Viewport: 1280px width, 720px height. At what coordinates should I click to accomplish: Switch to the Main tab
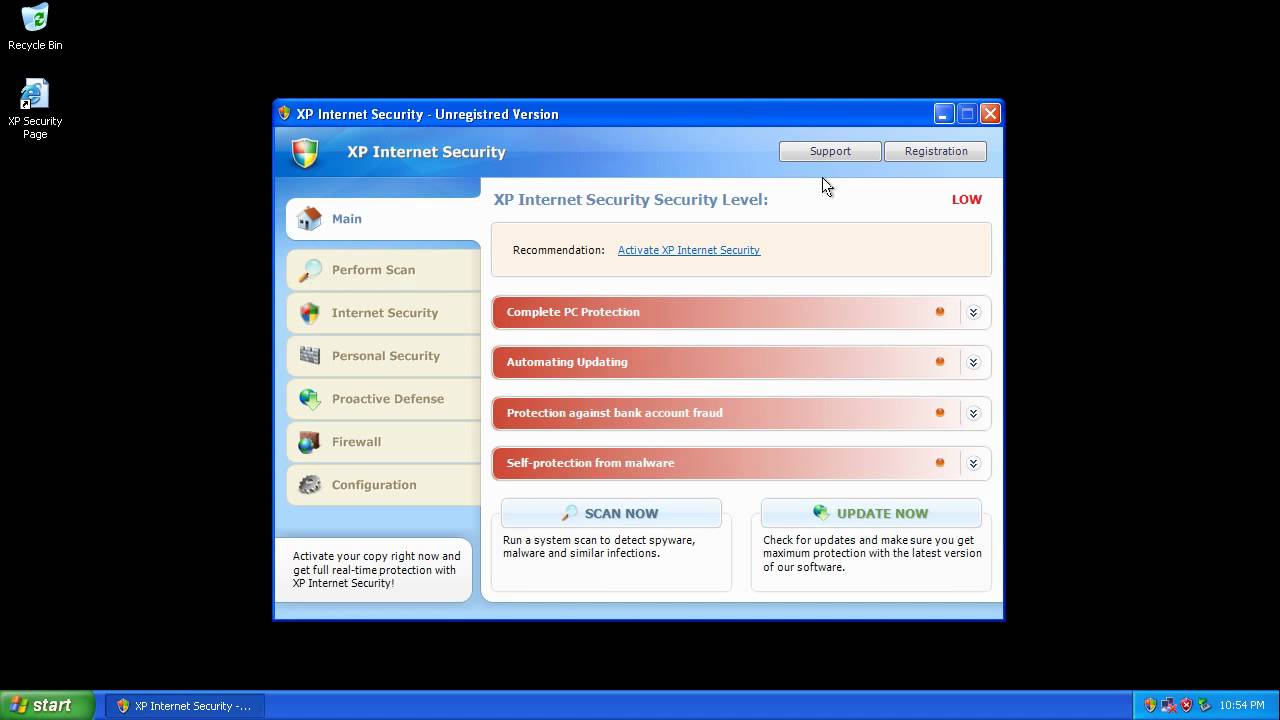(384, 219)
